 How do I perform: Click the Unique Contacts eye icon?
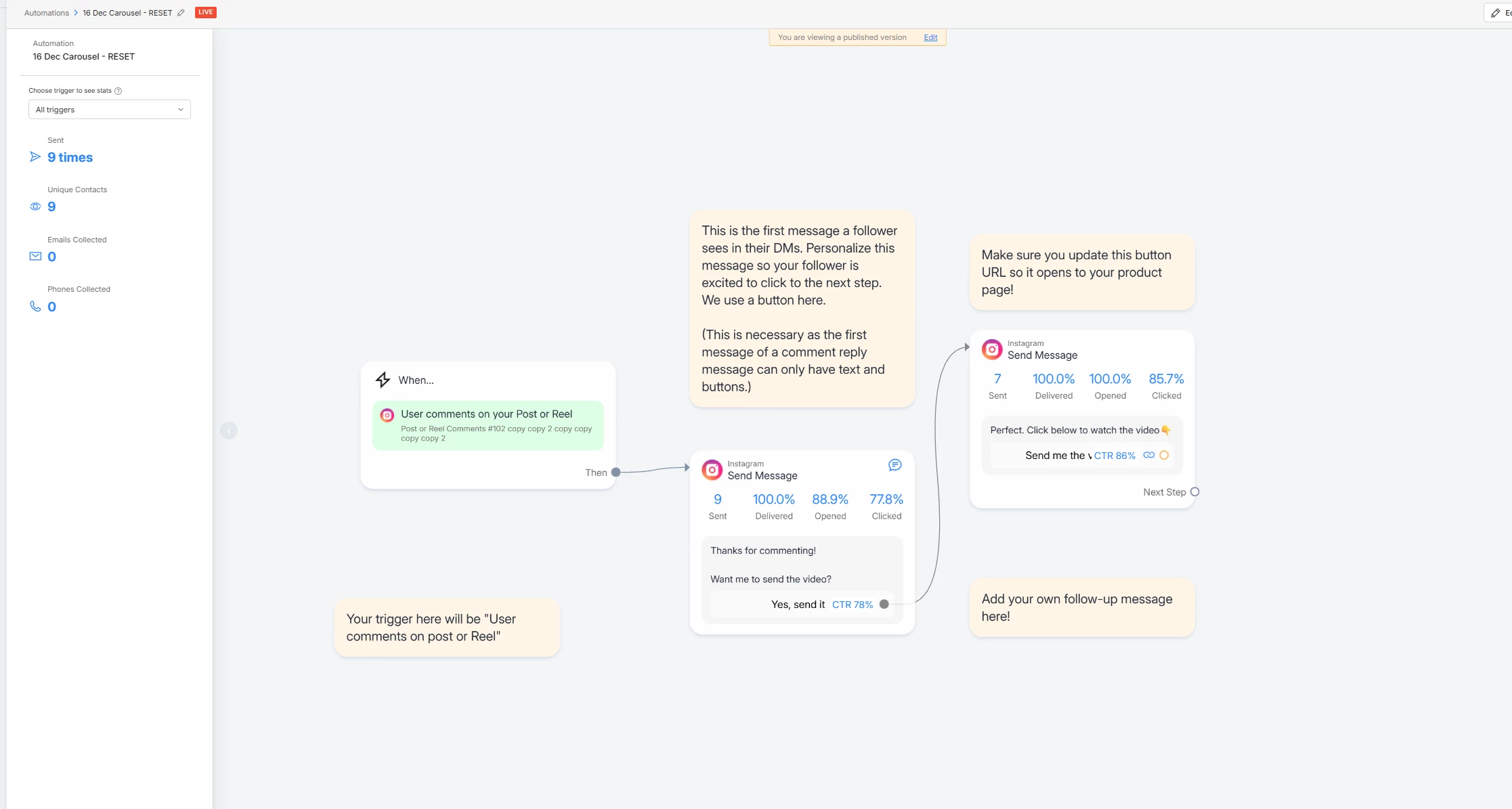point(35,206)
